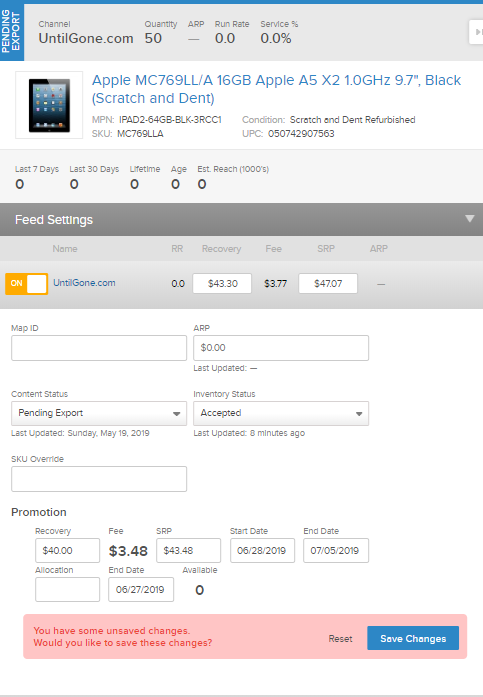Click the feed SRP $47.07 field

click(x=328, y=284)
